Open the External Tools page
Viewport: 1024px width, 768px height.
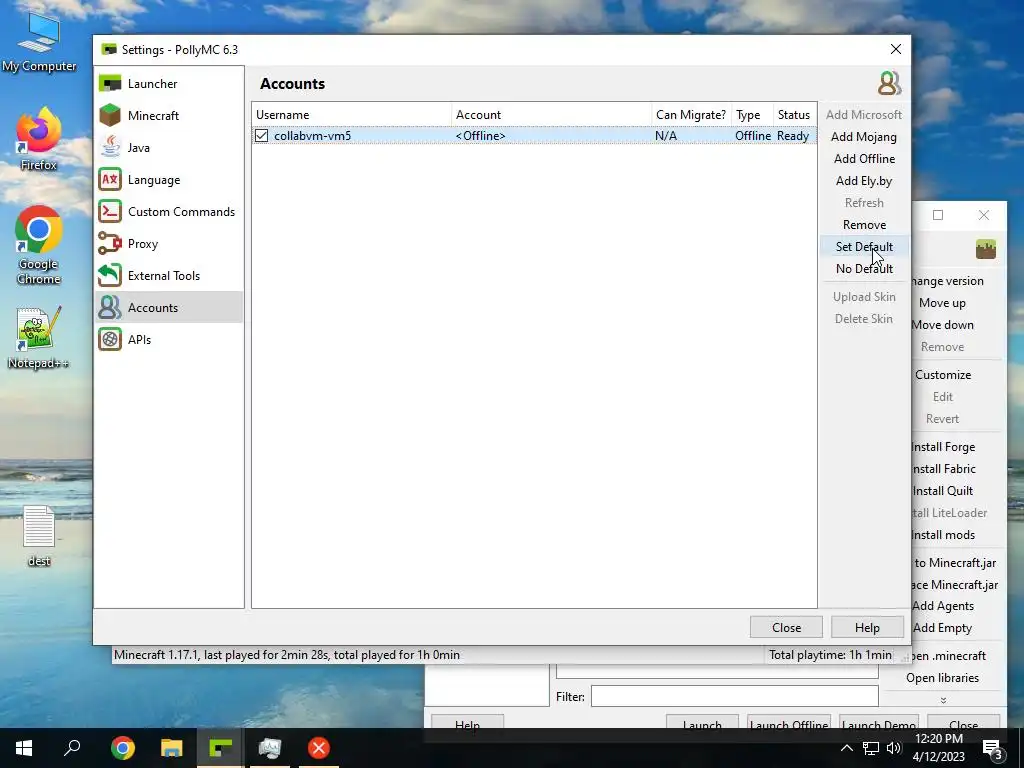pos(170,276)
